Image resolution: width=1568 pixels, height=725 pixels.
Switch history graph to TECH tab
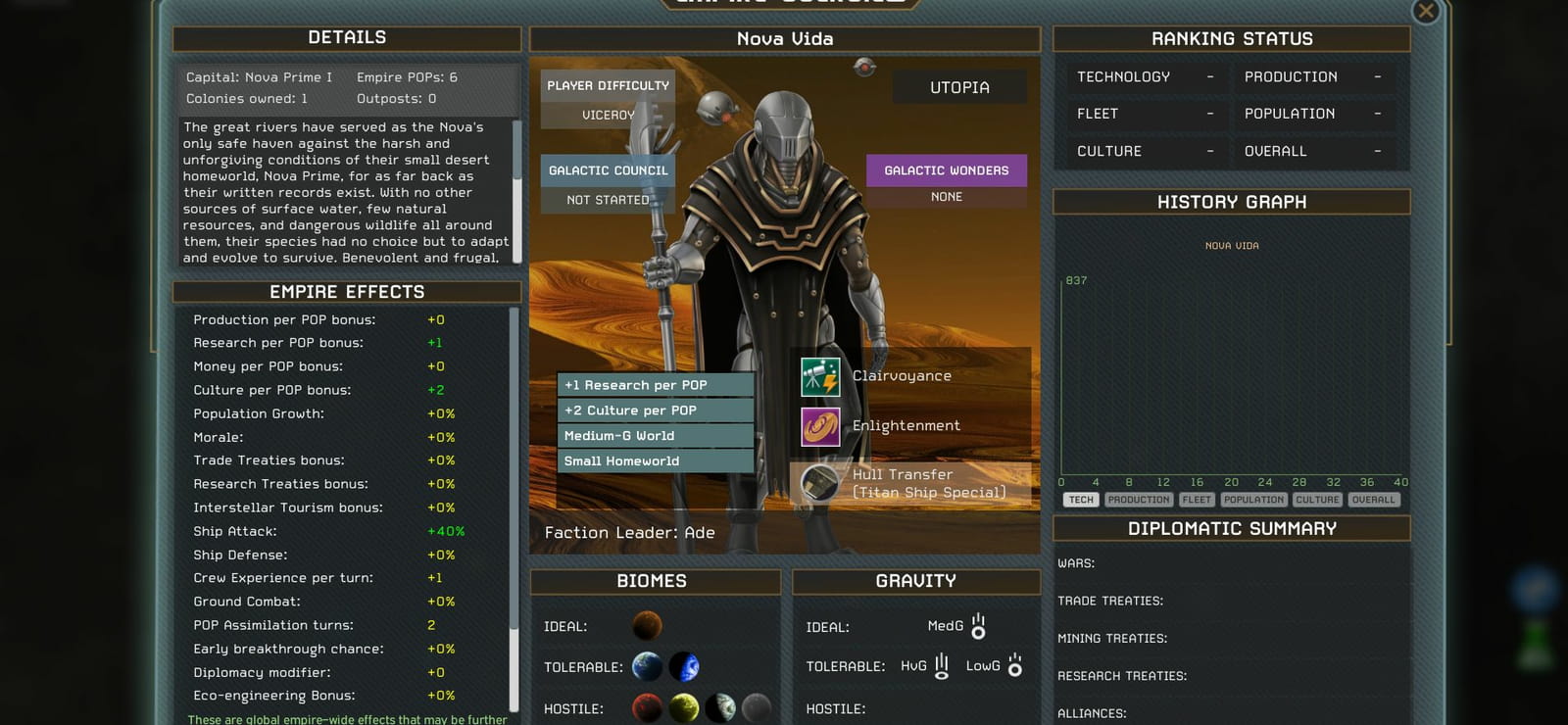pyautogui.click(x=1081, y=500)
